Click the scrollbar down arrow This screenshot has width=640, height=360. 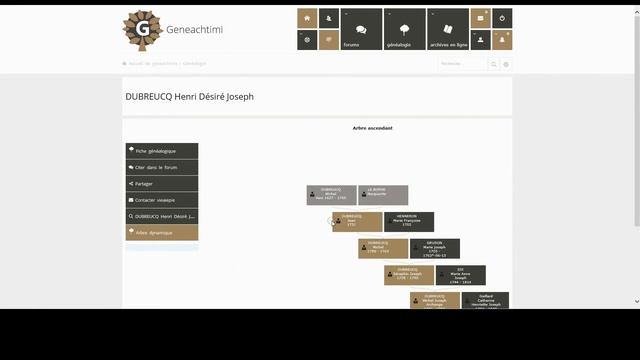click(637, 302)
